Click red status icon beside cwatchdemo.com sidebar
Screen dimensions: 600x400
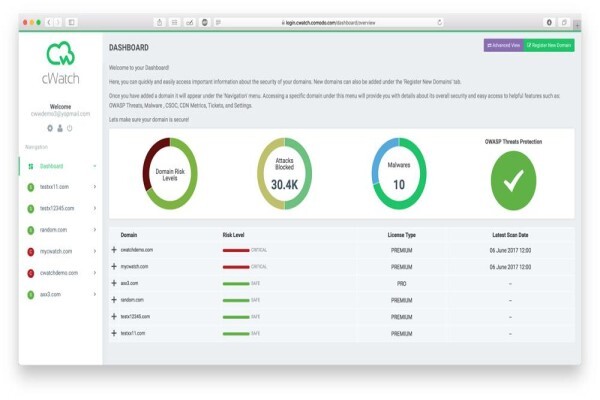tap(31, 273)
